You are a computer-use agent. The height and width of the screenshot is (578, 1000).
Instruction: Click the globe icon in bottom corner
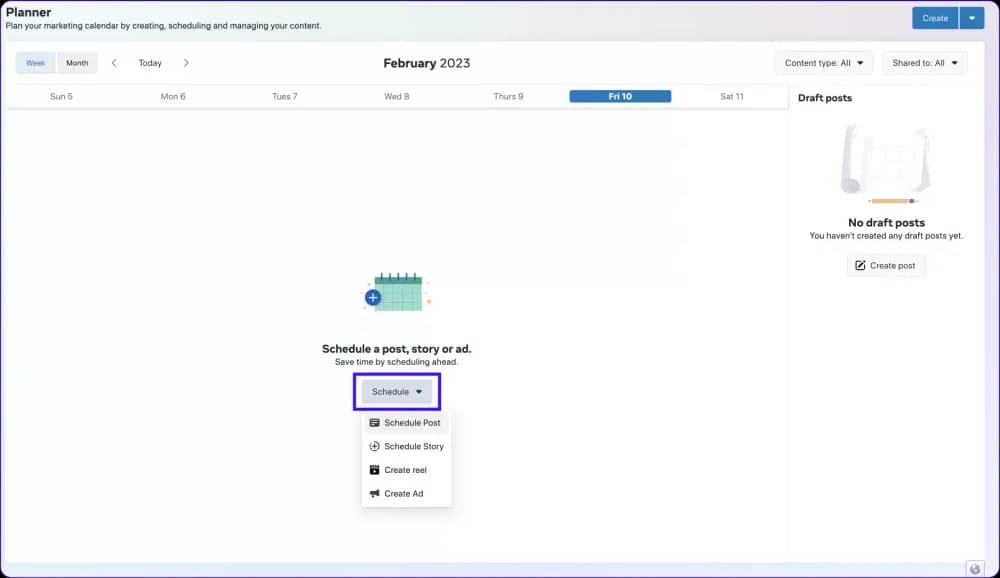pos(975,568)
